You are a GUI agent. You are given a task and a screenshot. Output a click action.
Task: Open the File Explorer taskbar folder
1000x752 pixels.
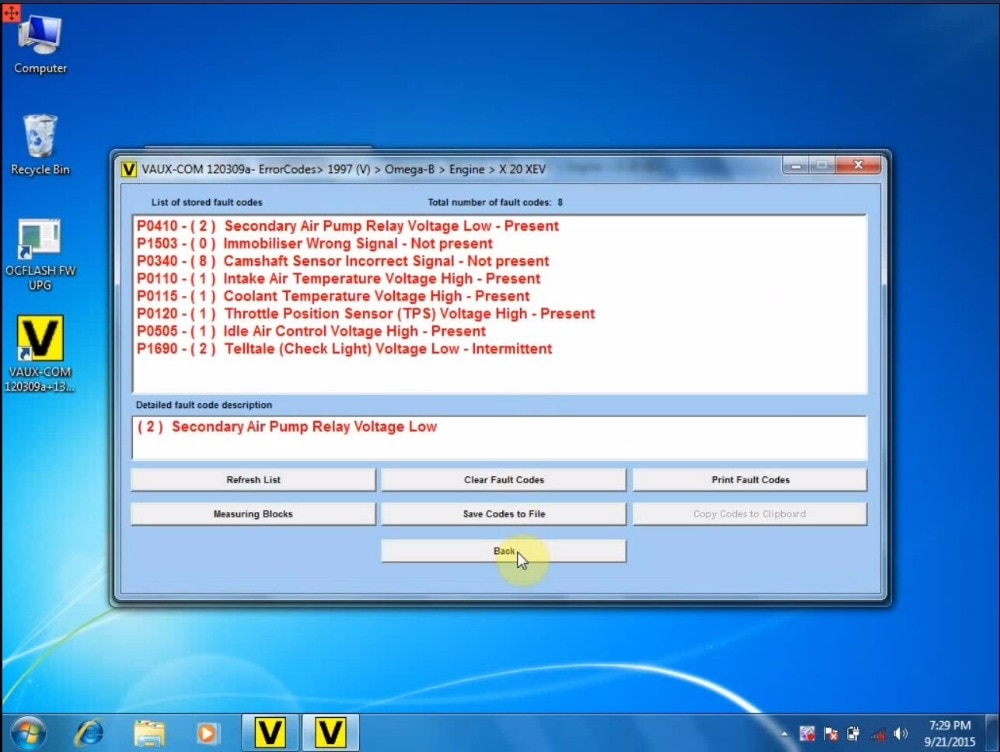[149, 733]
